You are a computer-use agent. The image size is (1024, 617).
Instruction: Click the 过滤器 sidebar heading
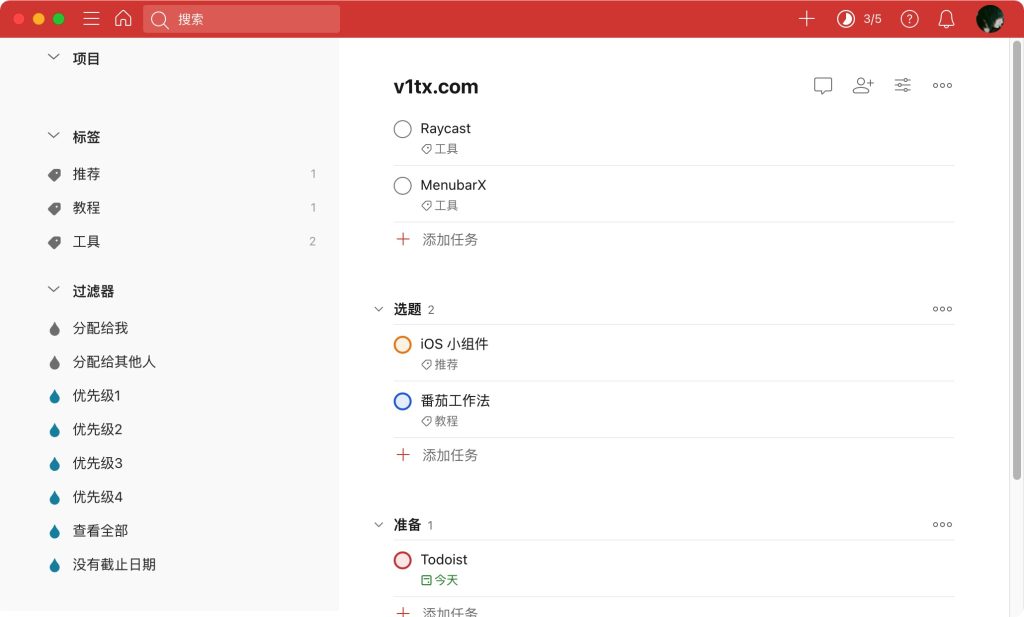(93, 291)
